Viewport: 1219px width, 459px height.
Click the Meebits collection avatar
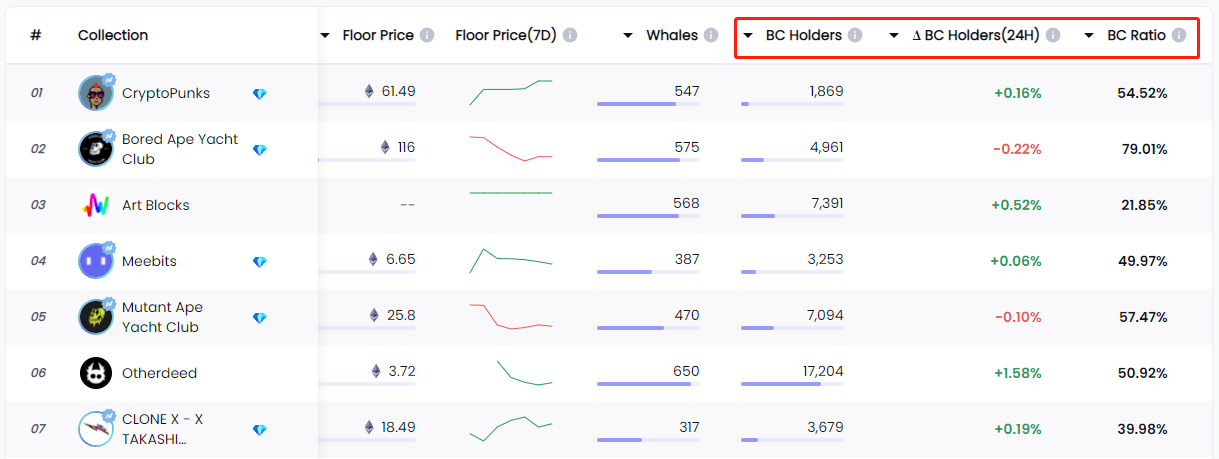click(96, 261)
